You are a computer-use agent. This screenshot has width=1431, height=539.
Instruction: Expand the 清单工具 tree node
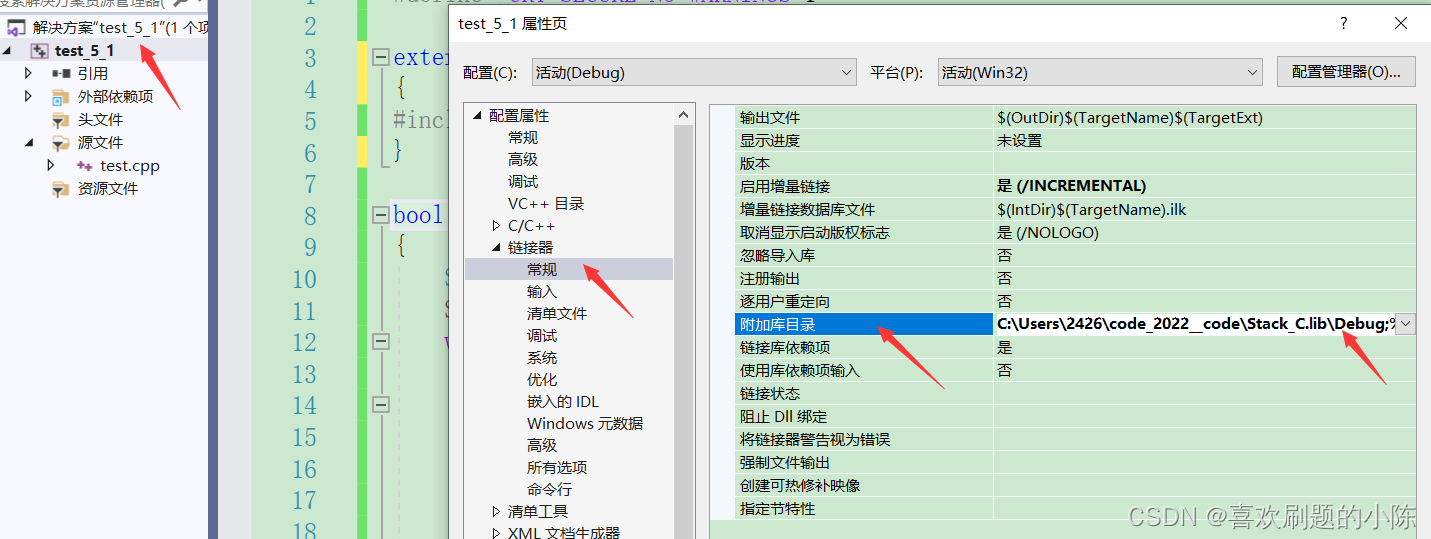[x=496, y=512]
